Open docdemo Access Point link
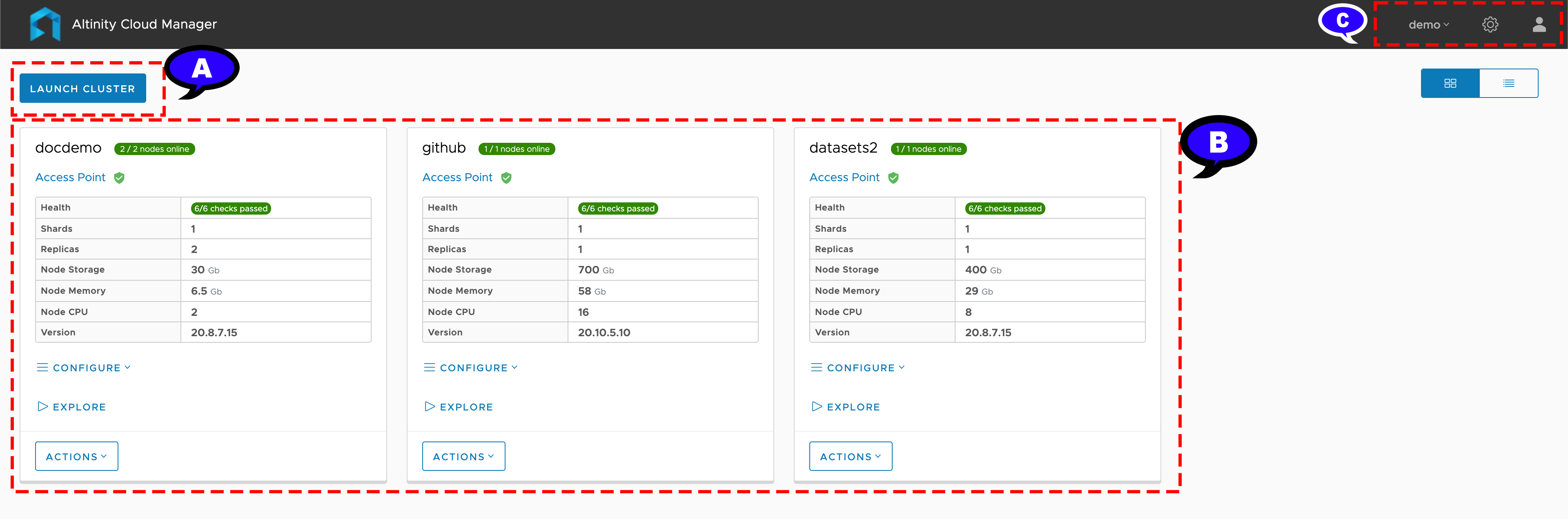Viewport: 1568px width, 519px height. [x=71, y=177]
